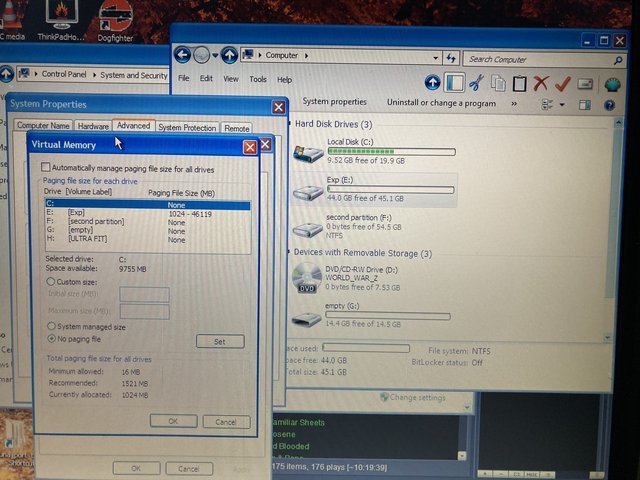640x480 pixels.
Task: Toggle the folder pane toolbar icon
Action: tap(454, 83)
